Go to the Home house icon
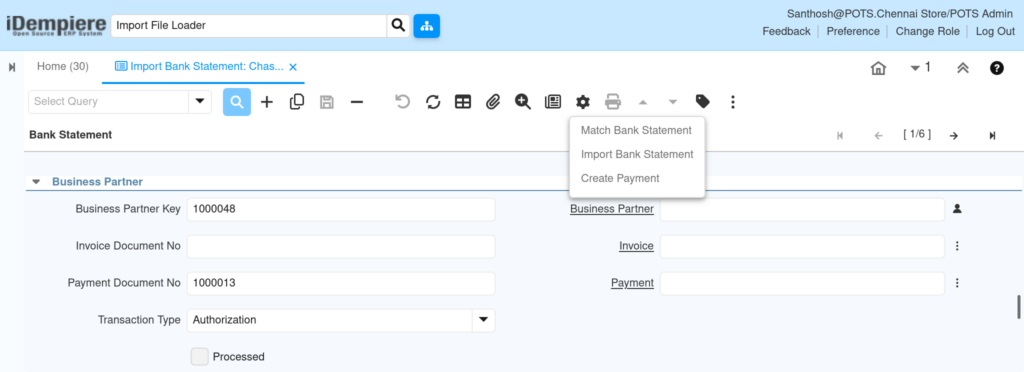 point(878,68)
